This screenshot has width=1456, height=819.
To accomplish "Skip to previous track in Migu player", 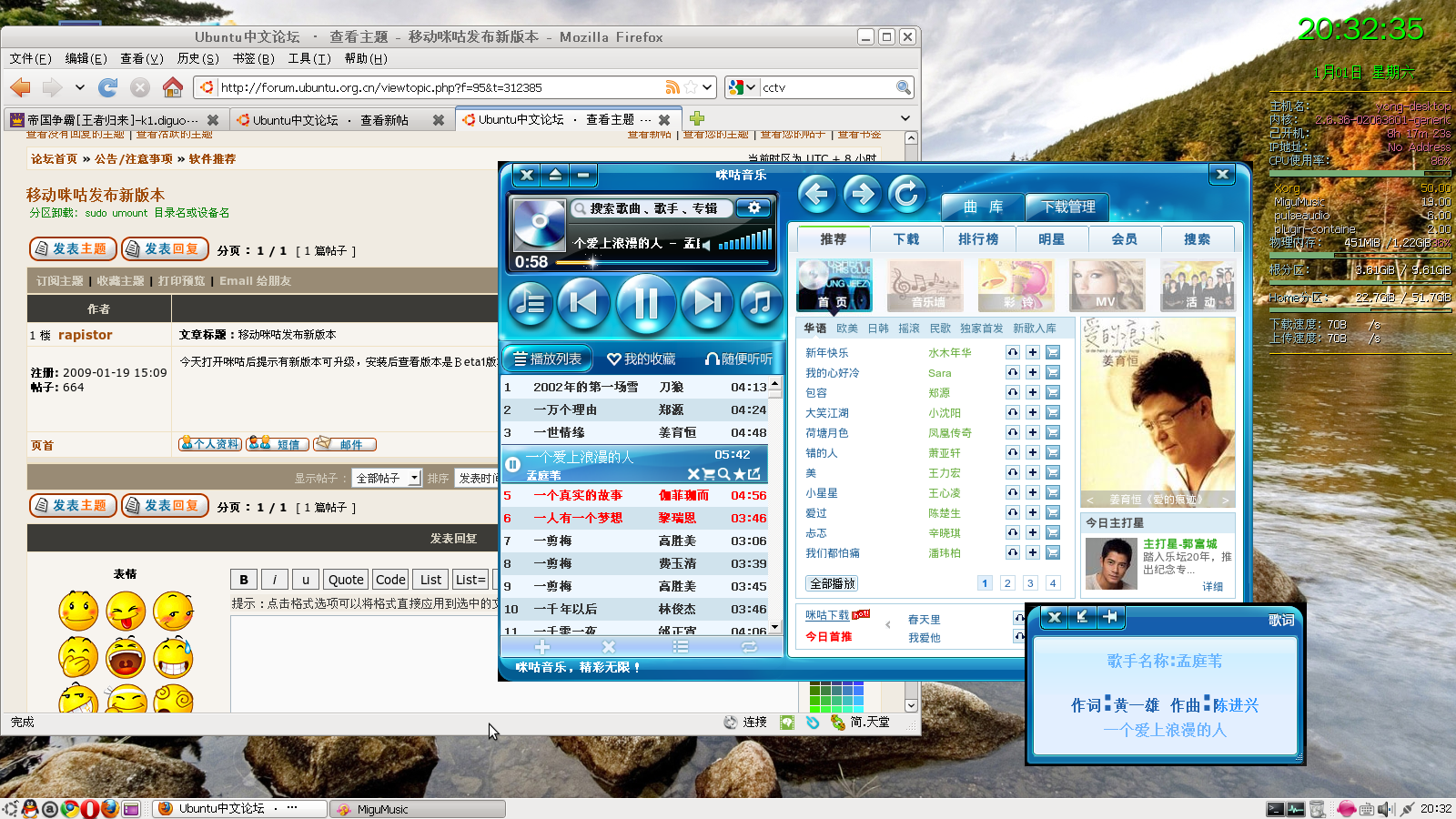I will click(x=582, y=302).
